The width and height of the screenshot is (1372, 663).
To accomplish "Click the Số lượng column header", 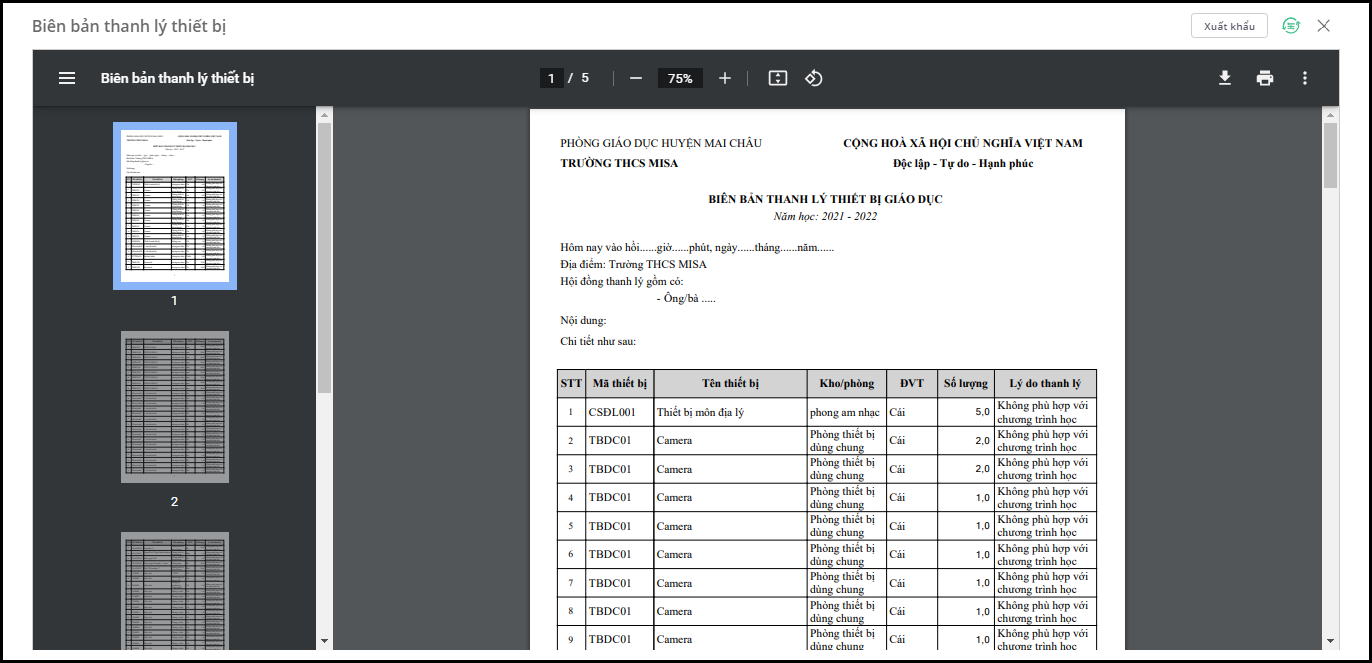I will pos(965,383).
